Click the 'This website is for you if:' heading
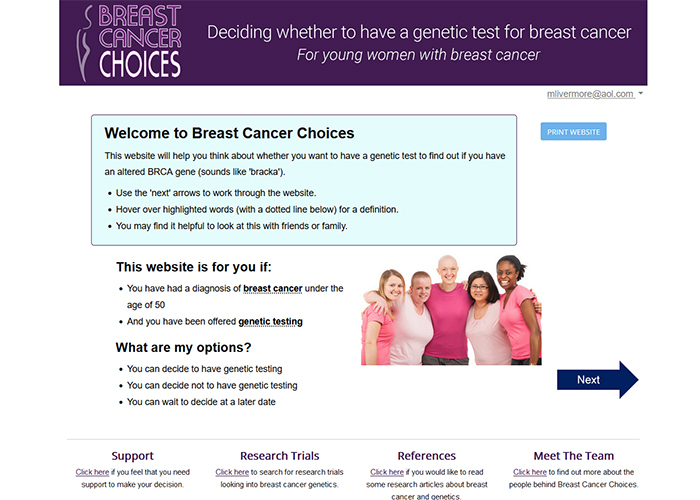Image resolution: width=700 pixels, height=500 pixels. pos(194,267)
